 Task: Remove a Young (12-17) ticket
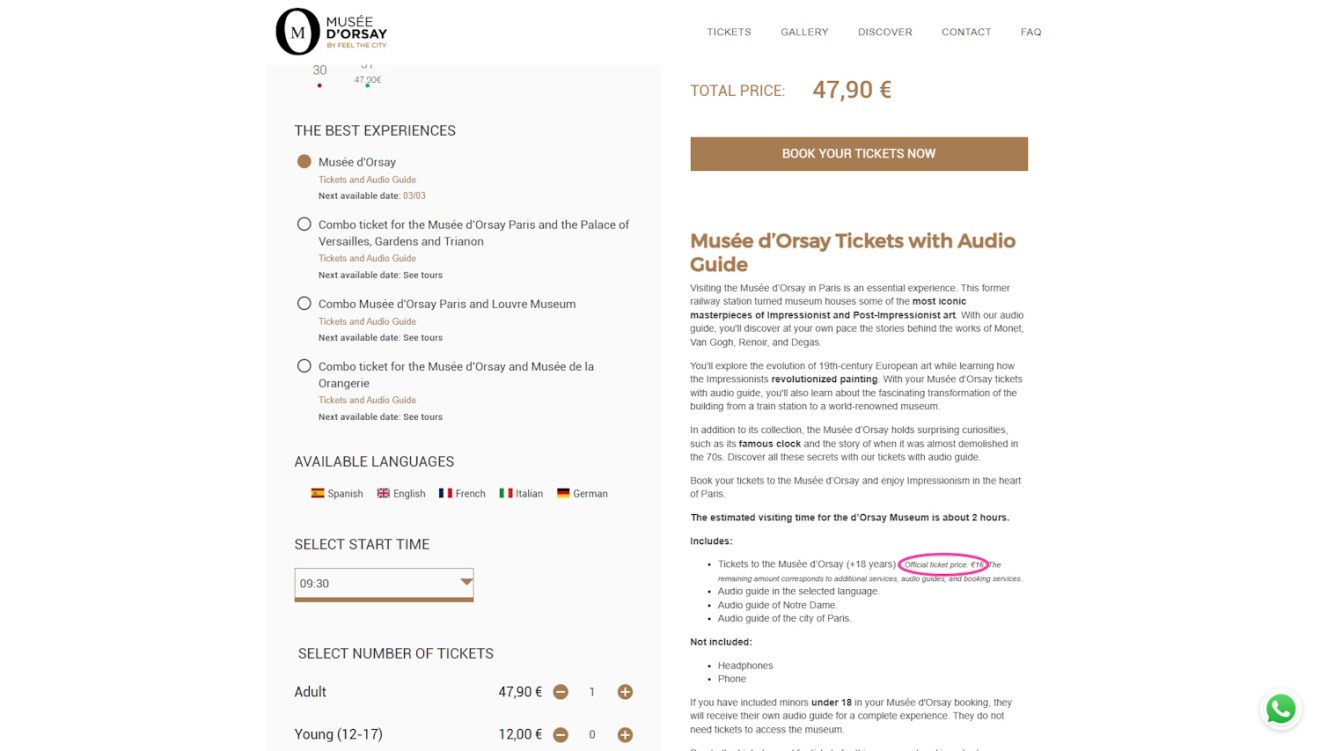click(561, 735)
